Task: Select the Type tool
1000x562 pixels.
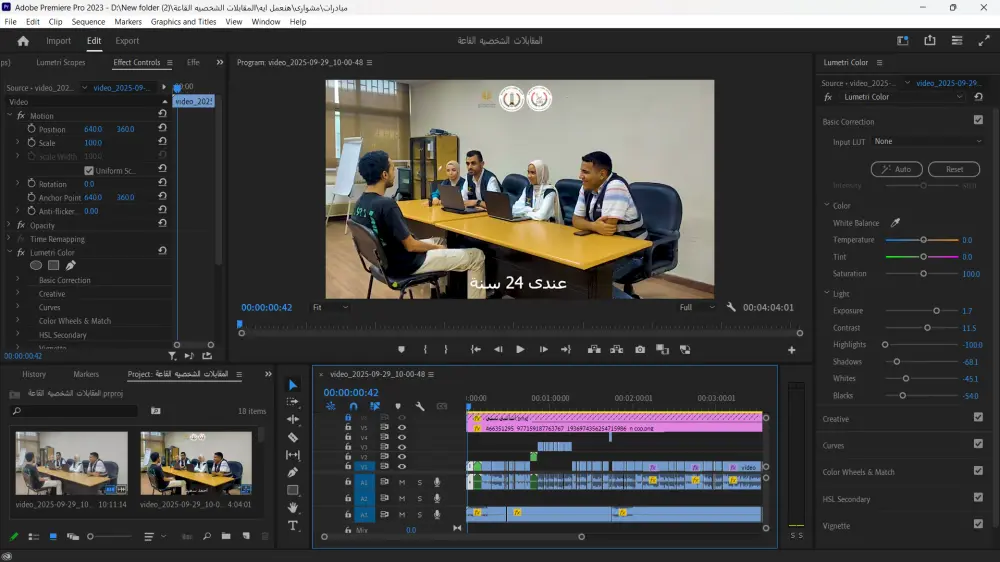Action: point(293,525)
